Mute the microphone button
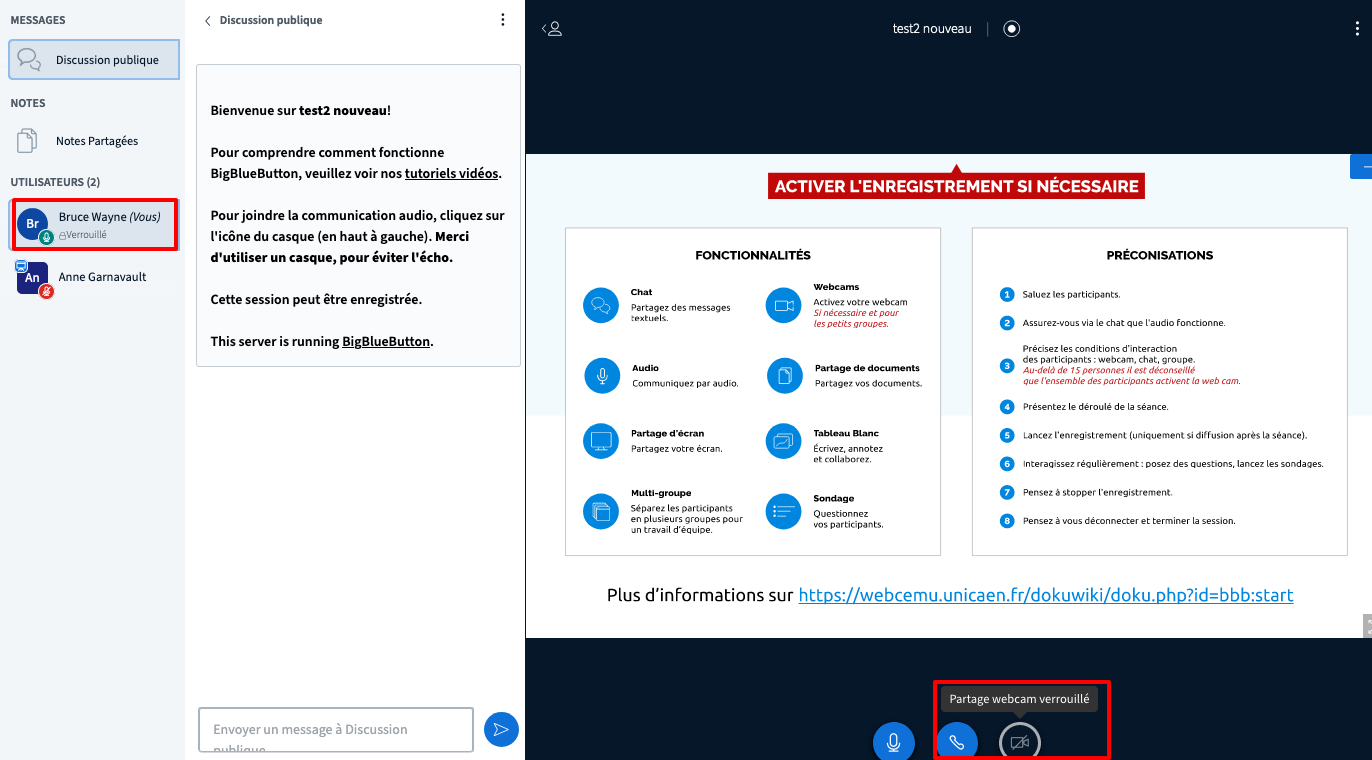The height and width of the screenshot is (760, 1372). click(x=893, y=742)
